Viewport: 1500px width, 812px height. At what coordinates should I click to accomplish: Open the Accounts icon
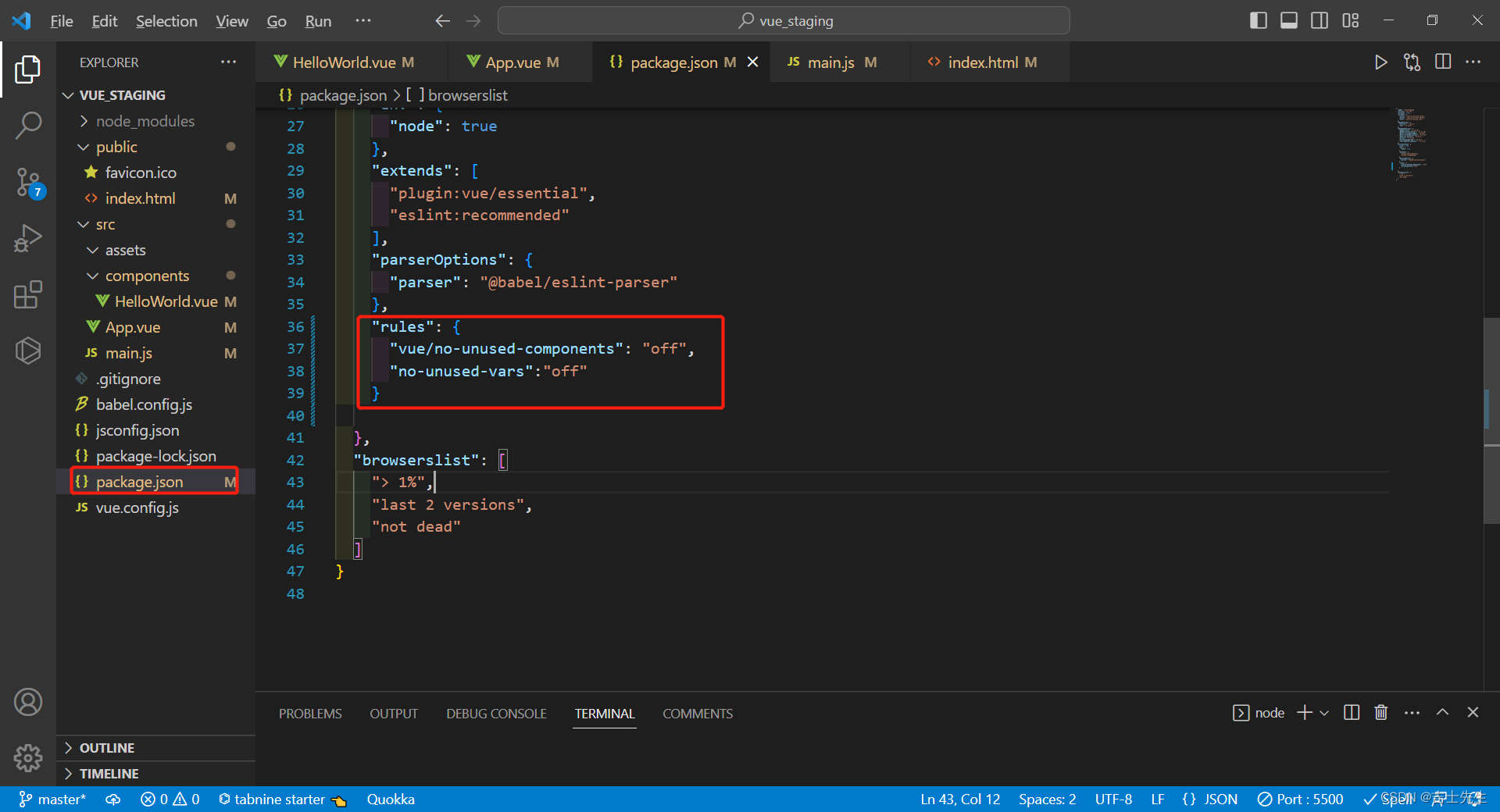click(x=28, y=702)
